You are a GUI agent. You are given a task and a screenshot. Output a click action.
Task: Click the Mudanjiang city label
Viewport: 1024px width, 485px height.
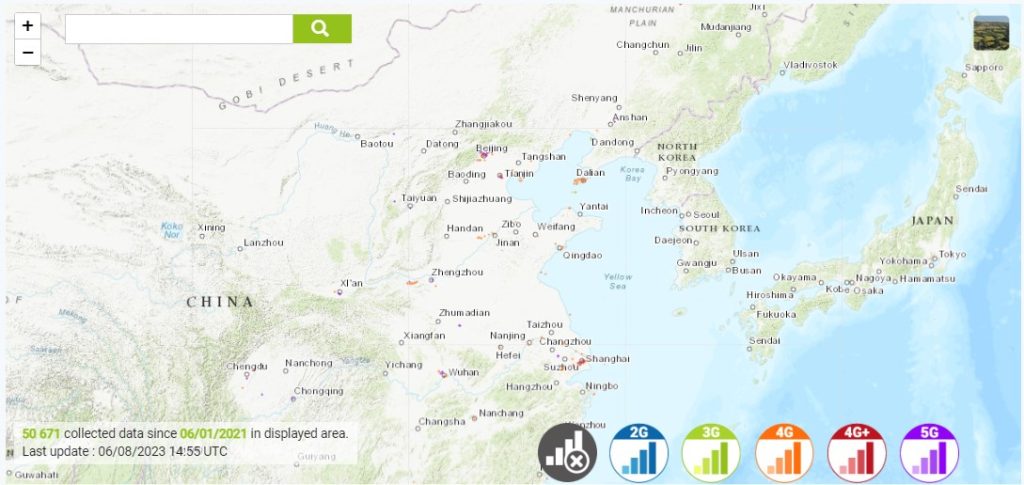pos(726,27)
